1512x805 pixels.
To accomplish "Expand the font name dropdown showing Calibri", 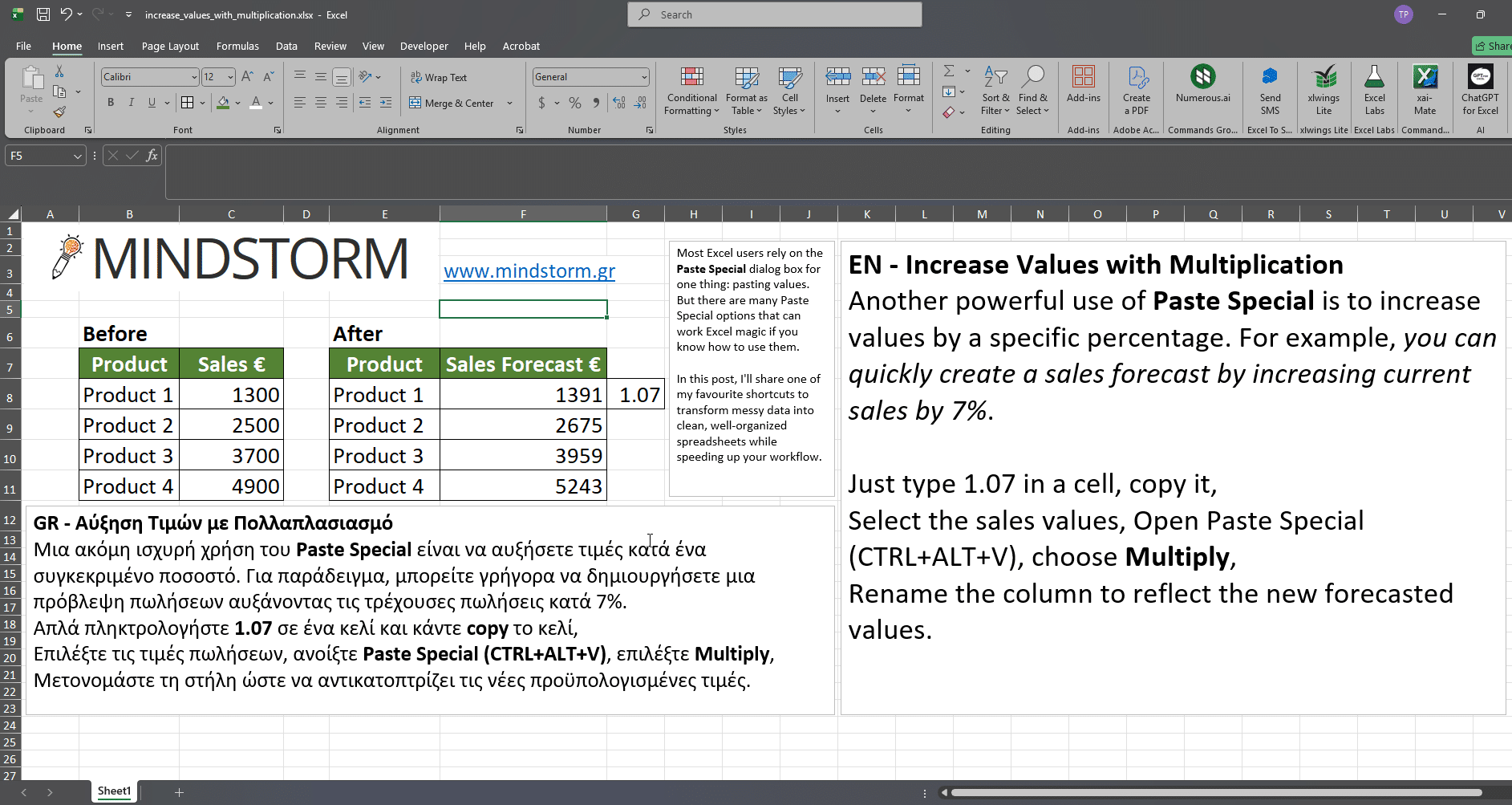I will click(194, 77).
